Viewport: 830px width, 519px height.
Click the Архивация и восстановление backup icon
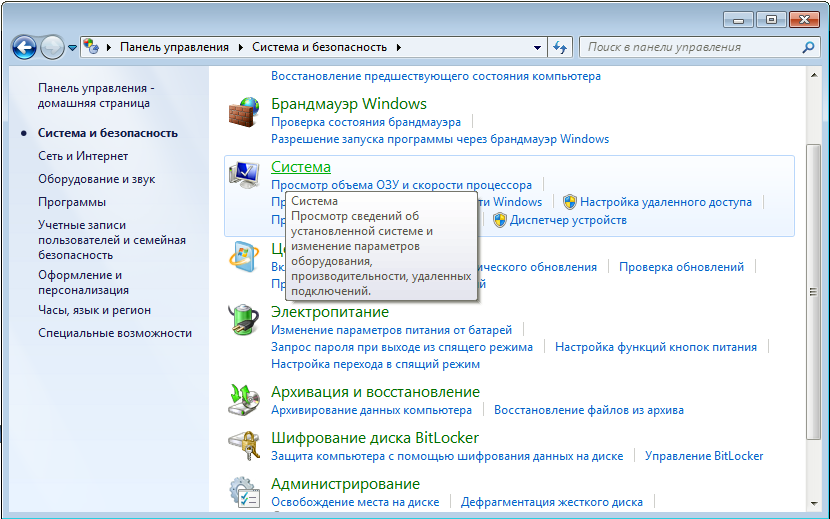(244, 400)
